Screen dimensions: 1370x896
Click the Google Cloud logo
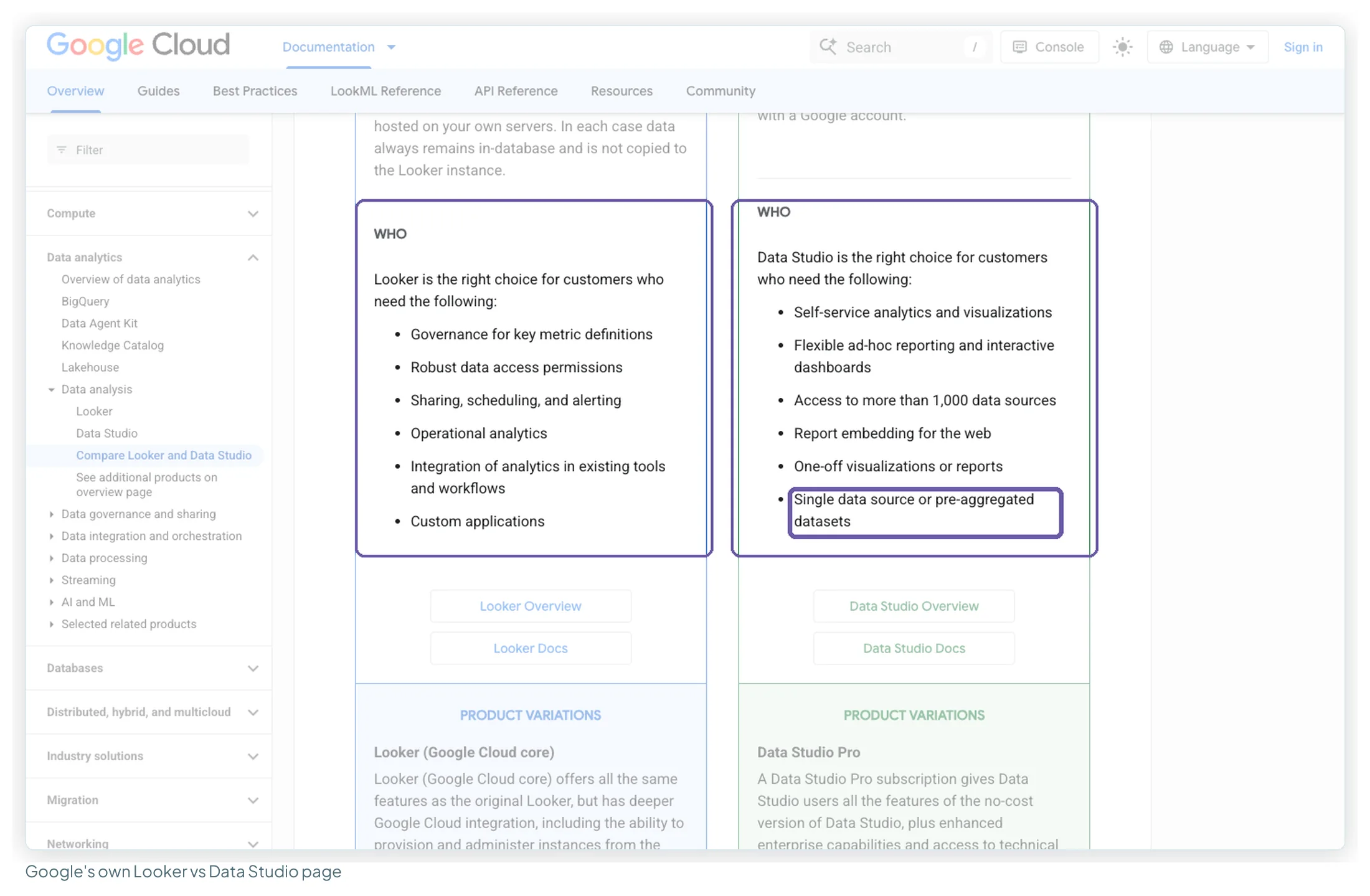[138, 45]
